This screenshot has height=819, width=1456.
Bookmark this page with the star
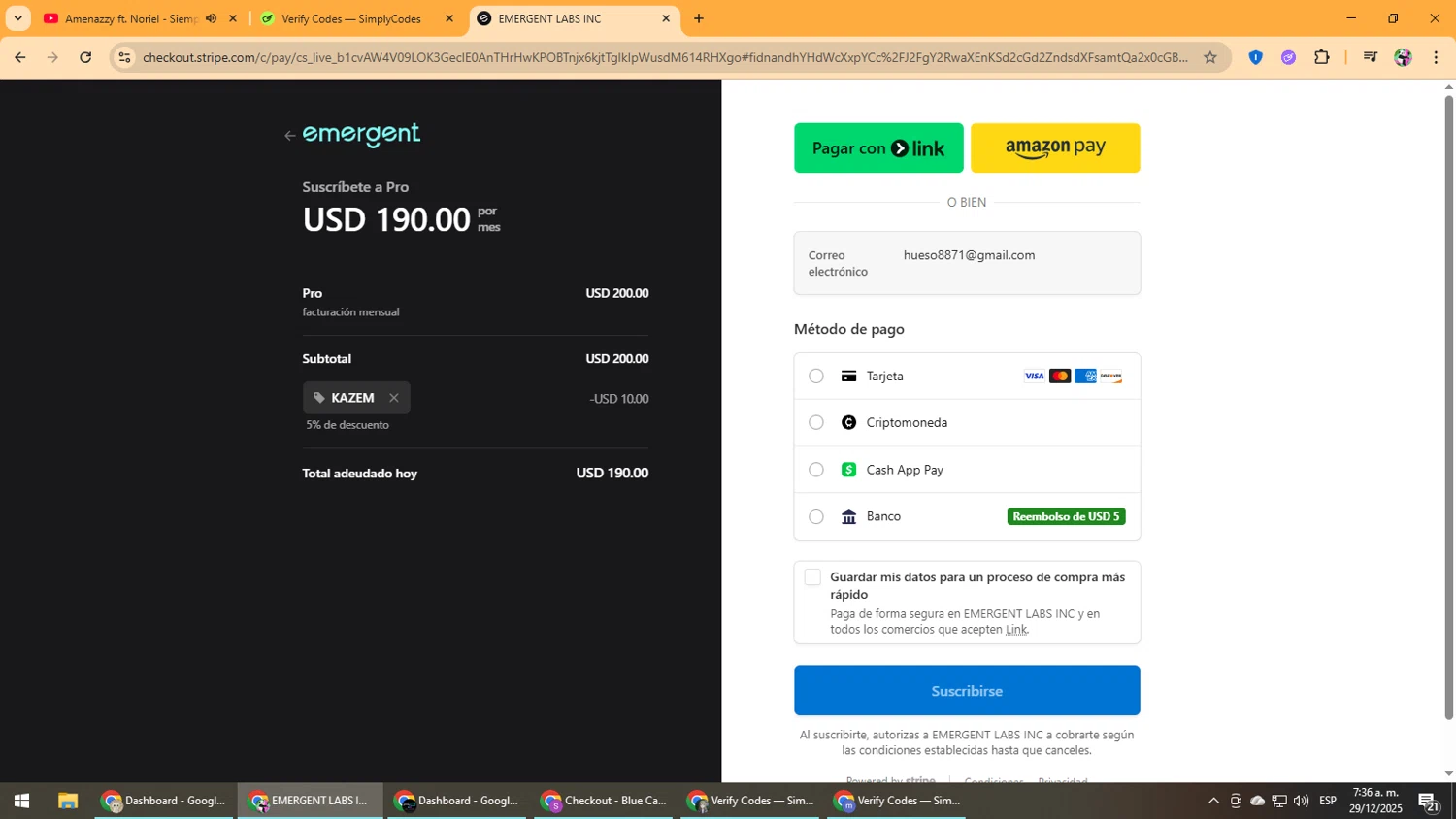coord(1210,57)
